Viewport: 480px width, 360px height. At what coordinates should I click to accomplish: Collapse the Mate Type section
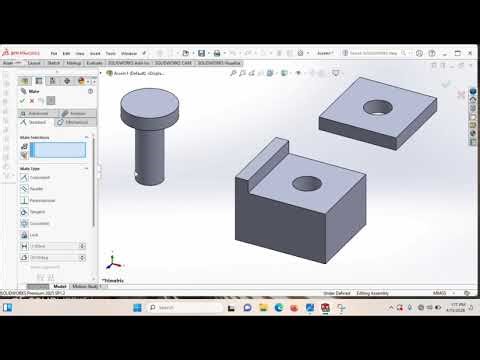86,169
